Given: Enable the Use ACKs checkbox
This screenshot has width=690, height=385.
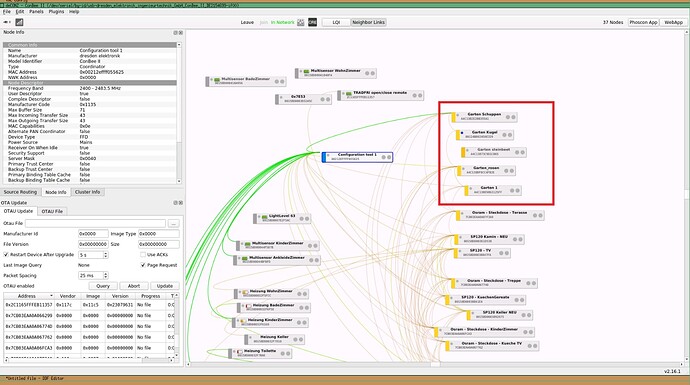Looking at the screenshot, I should coord(143,255).
